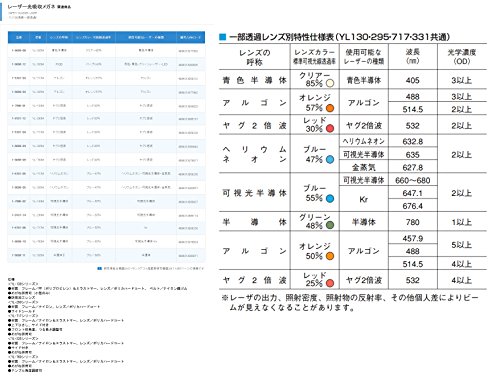Click the orange 50% lens color circle
Screen dimensions: 500x384
[x=330, y=256]
